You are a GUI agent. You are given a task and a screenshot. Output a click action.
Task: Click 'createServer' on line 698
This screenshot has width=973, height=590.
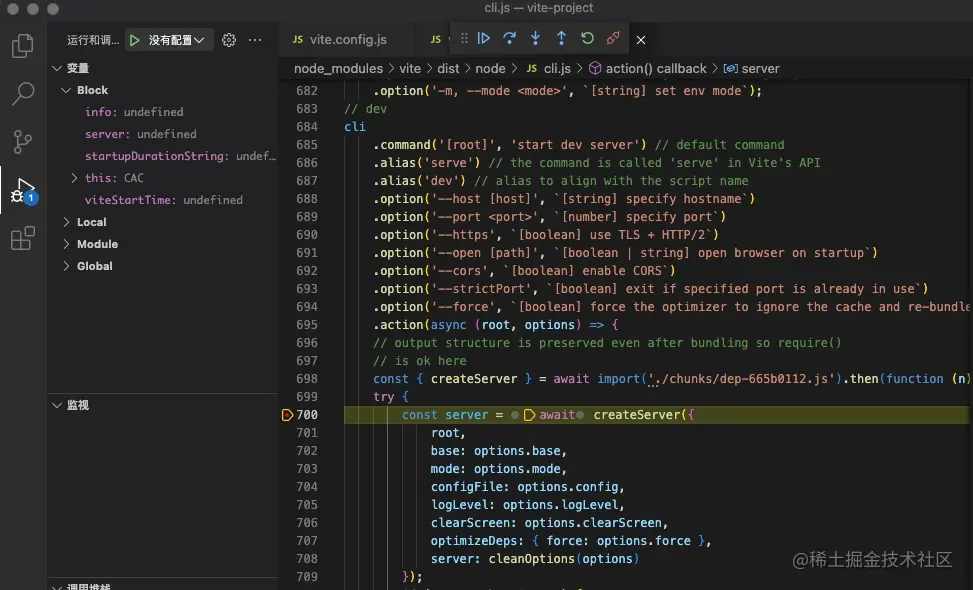pyautogui.click(x=473, y=379)
